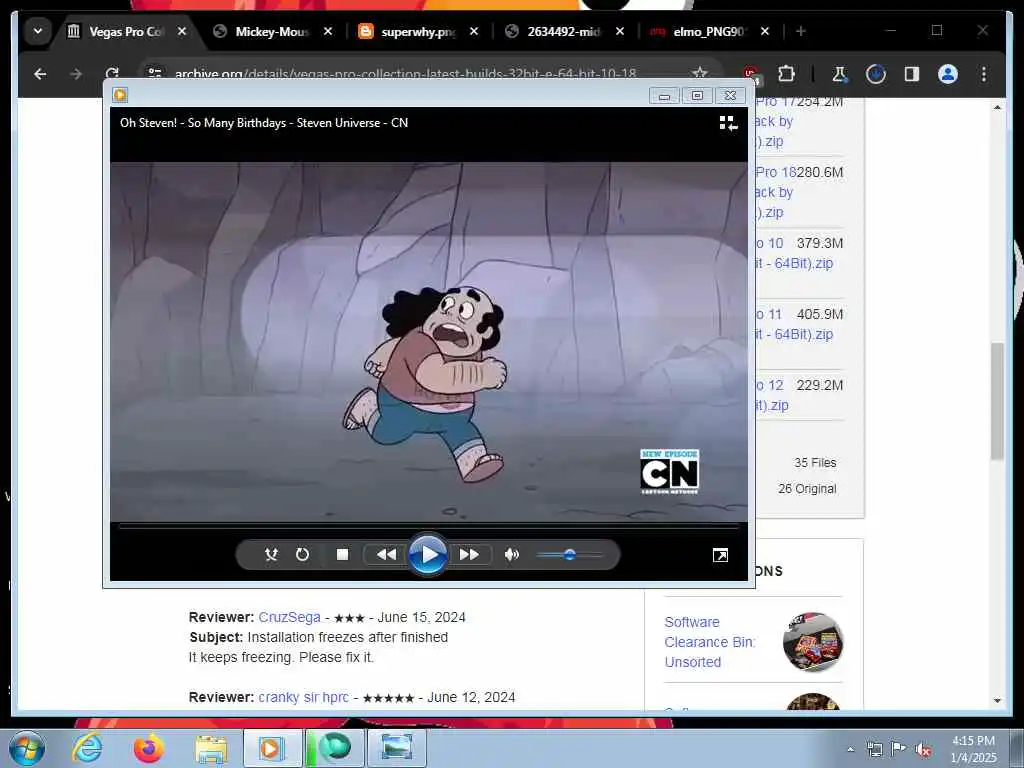Select Windows Media Player taskbar button
The width and height of the screenshot is (1024, 768).
coord(272,748)
